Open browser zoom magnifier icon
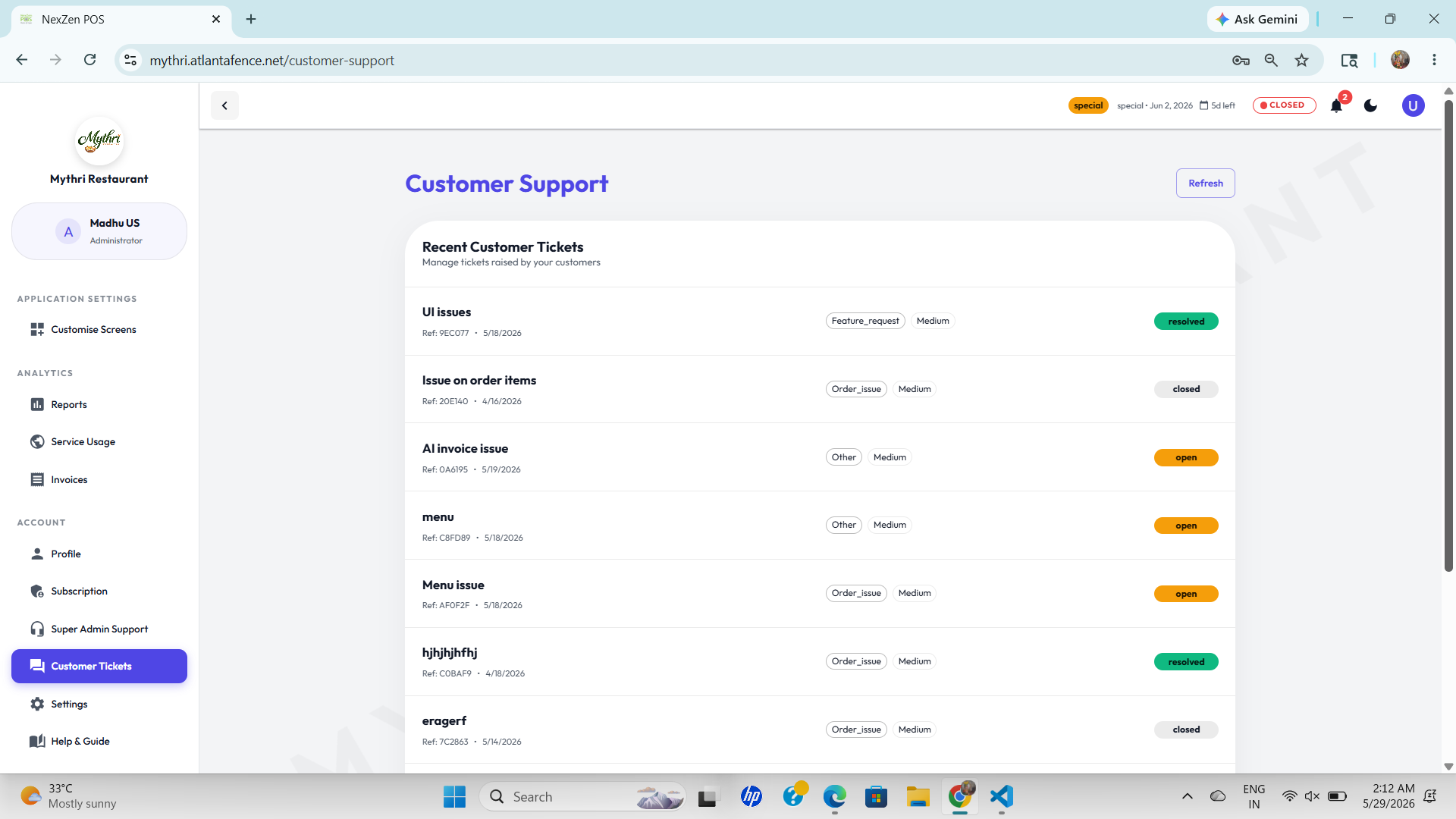Screen dimensions: 1456x819 (1271, 61)
